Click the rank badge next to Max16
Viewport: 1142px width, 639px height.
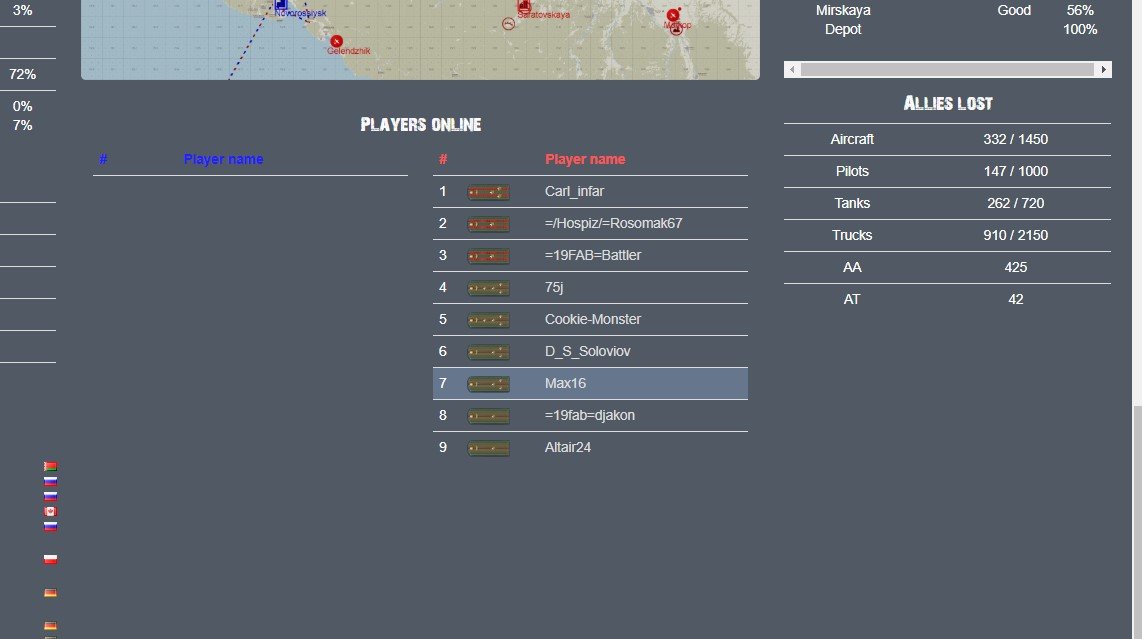pos(488,384)
